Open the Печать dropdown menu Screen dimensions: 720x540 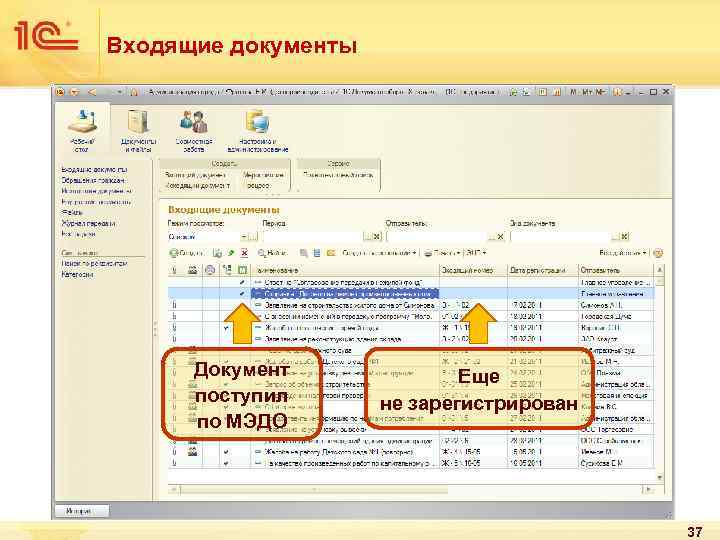click(441, 253)
